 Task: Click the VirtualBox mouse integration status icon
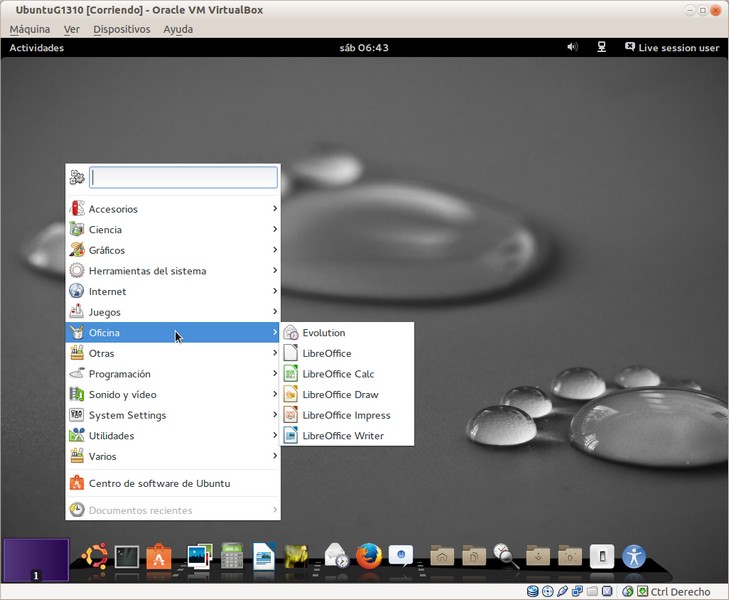pos(628,592)
